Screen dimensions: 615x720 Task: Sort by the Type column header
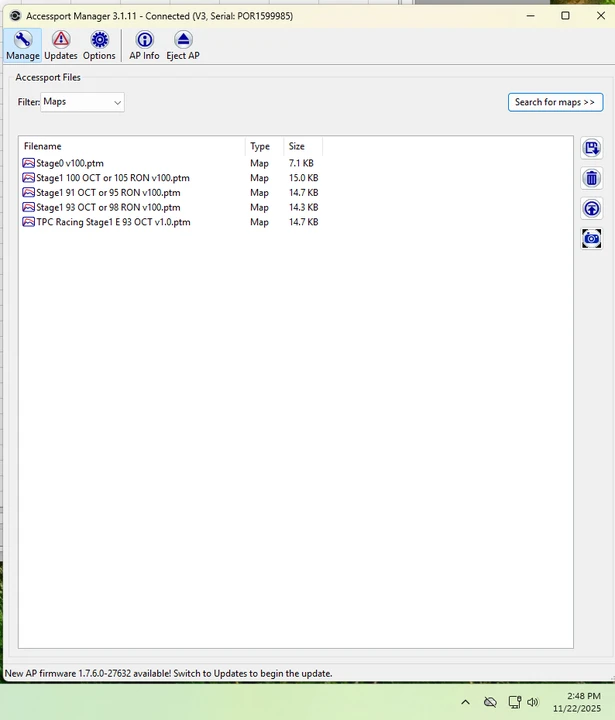coord(265,146)
